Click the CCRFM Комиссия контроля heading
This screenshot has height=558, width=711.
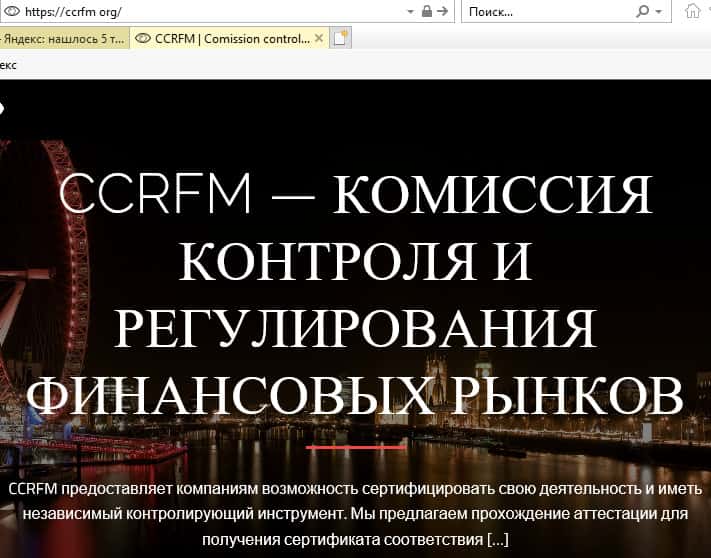tap(355, 294)
